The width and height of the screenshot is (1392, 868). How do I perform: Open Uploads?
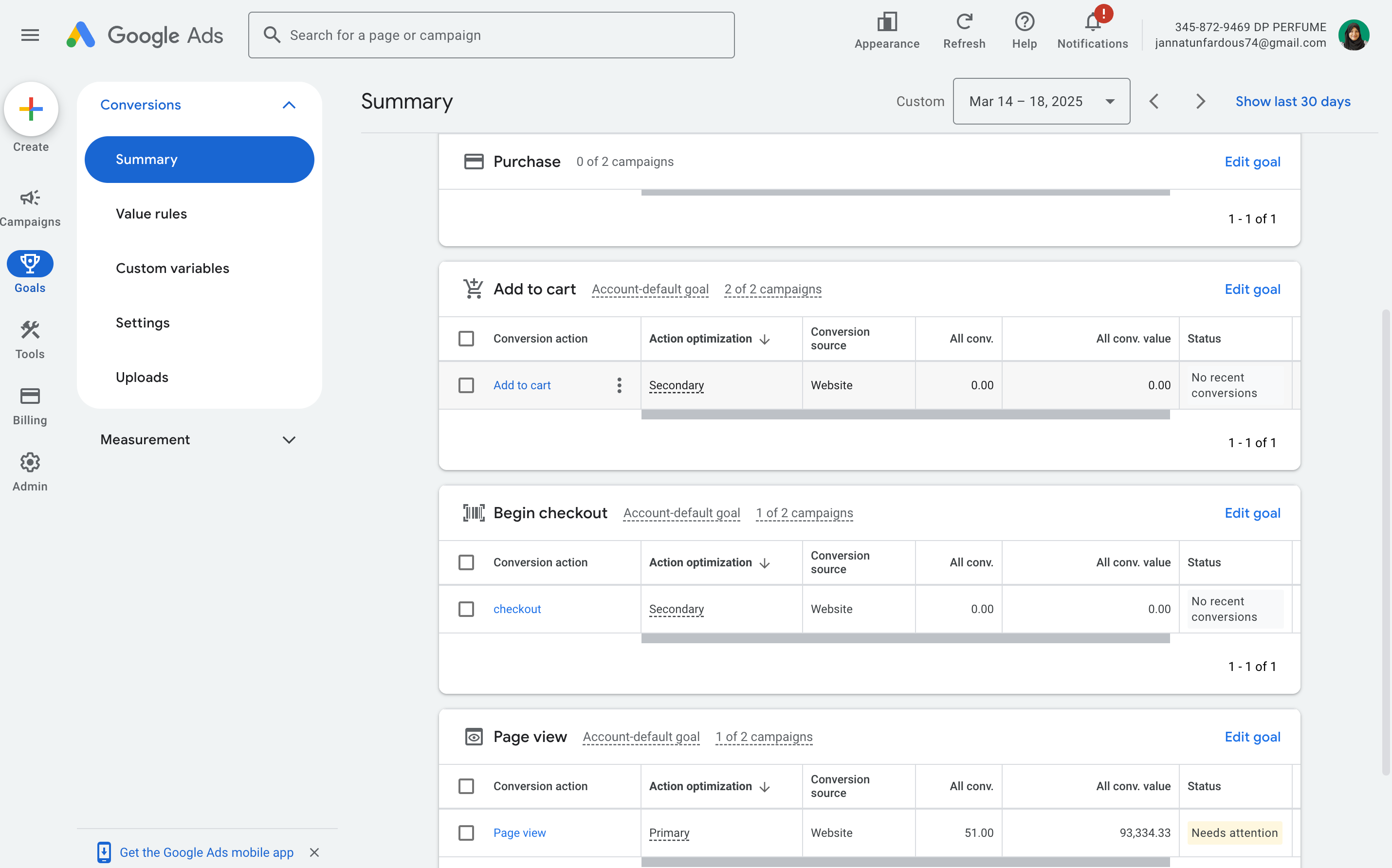click(x=142, y=378)
